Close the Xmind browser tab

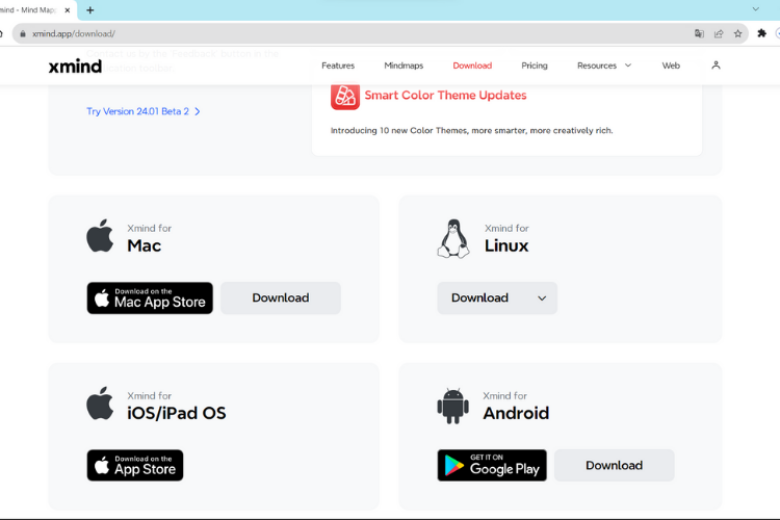[67, 10]
